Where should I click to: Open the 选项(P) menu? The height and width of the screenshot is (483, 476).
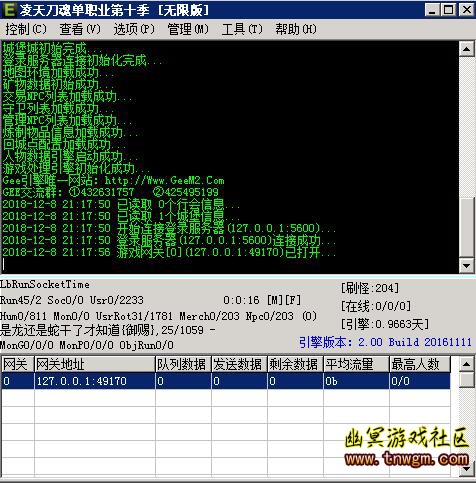pos(134,29)
